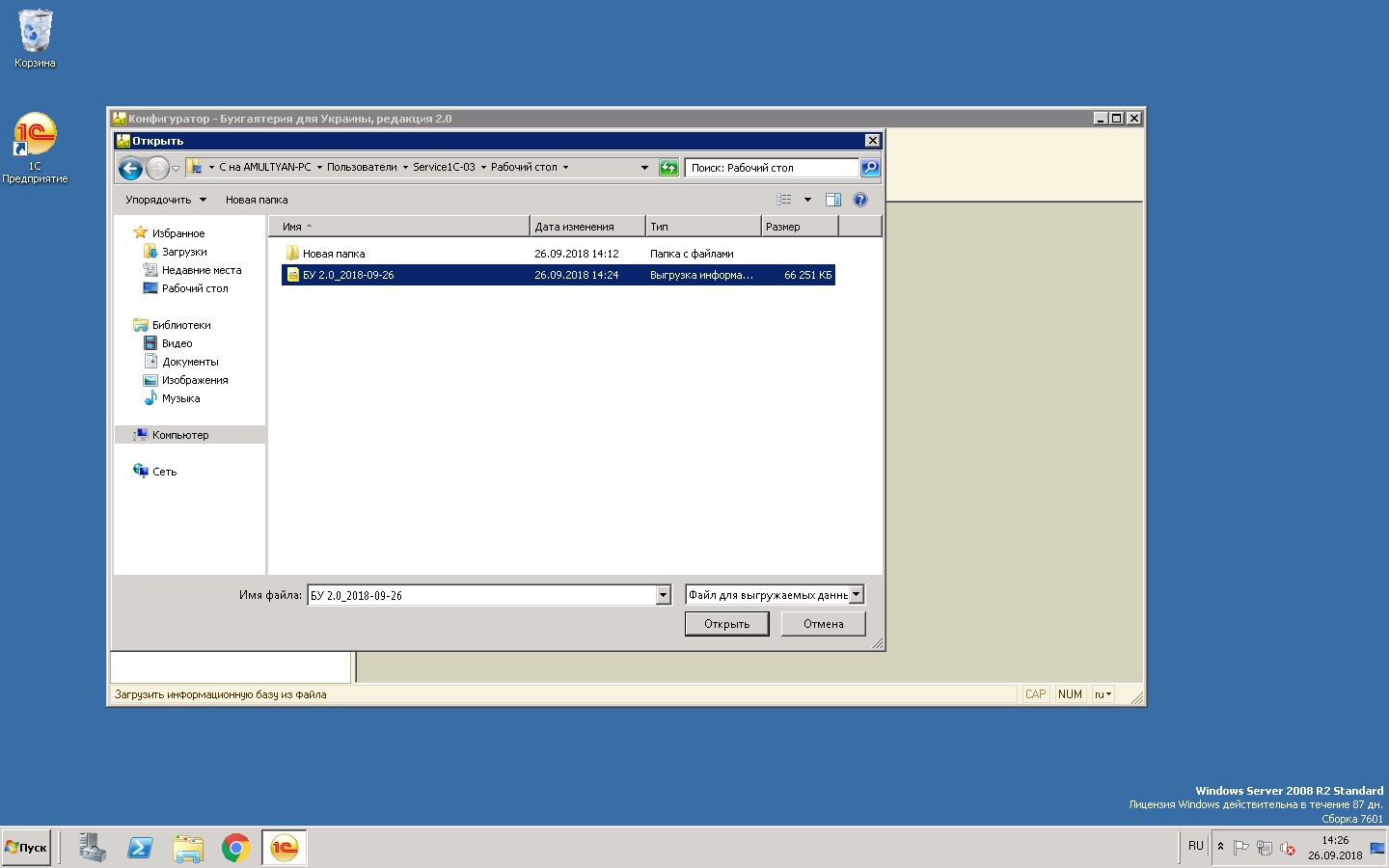
Task: Open 'Библиотеки' in the navigation pane
Action: click(x=180, y=325)
